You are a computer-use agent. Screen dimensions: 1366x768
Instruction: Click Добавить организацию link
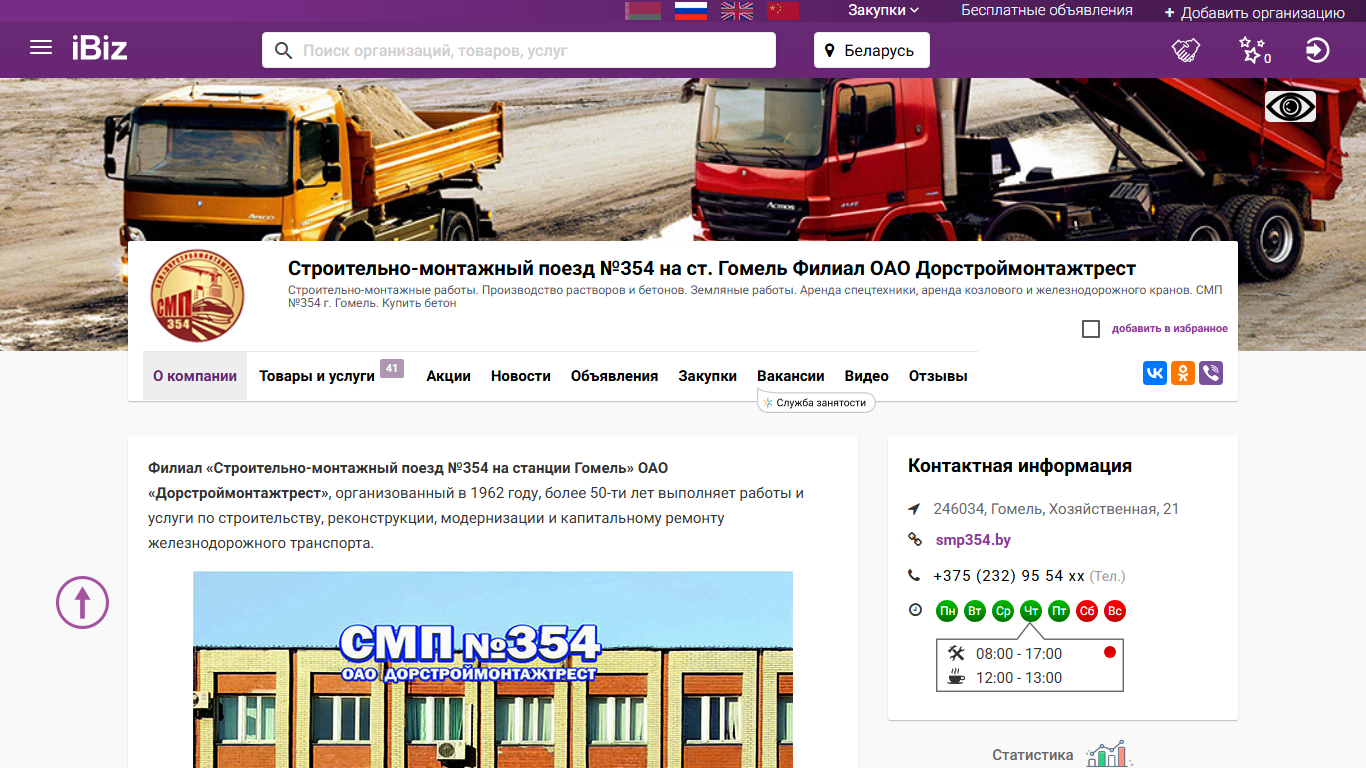tap(1255, 13)
